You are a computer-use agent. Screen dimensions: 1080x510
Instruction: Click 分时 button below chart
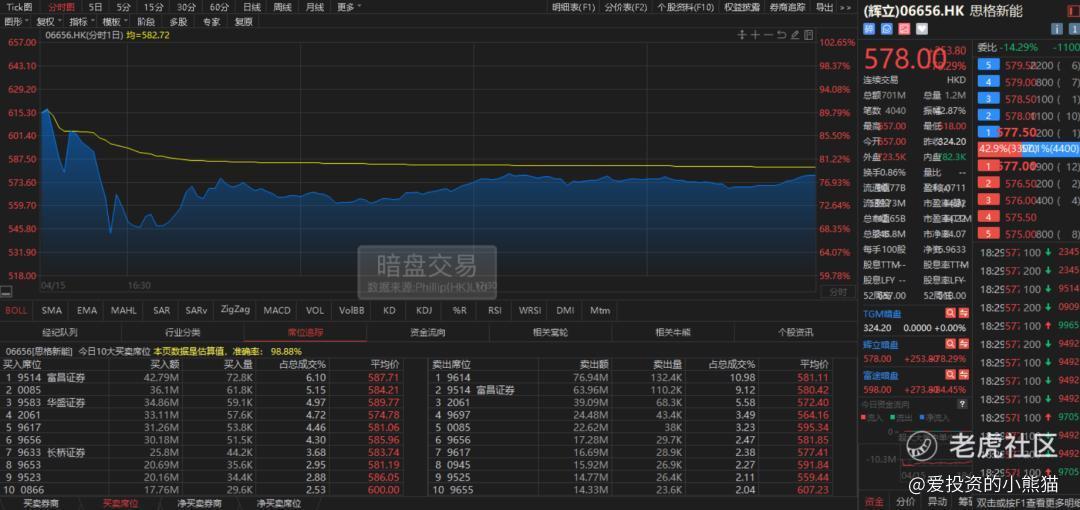click(x=838, y=292)
